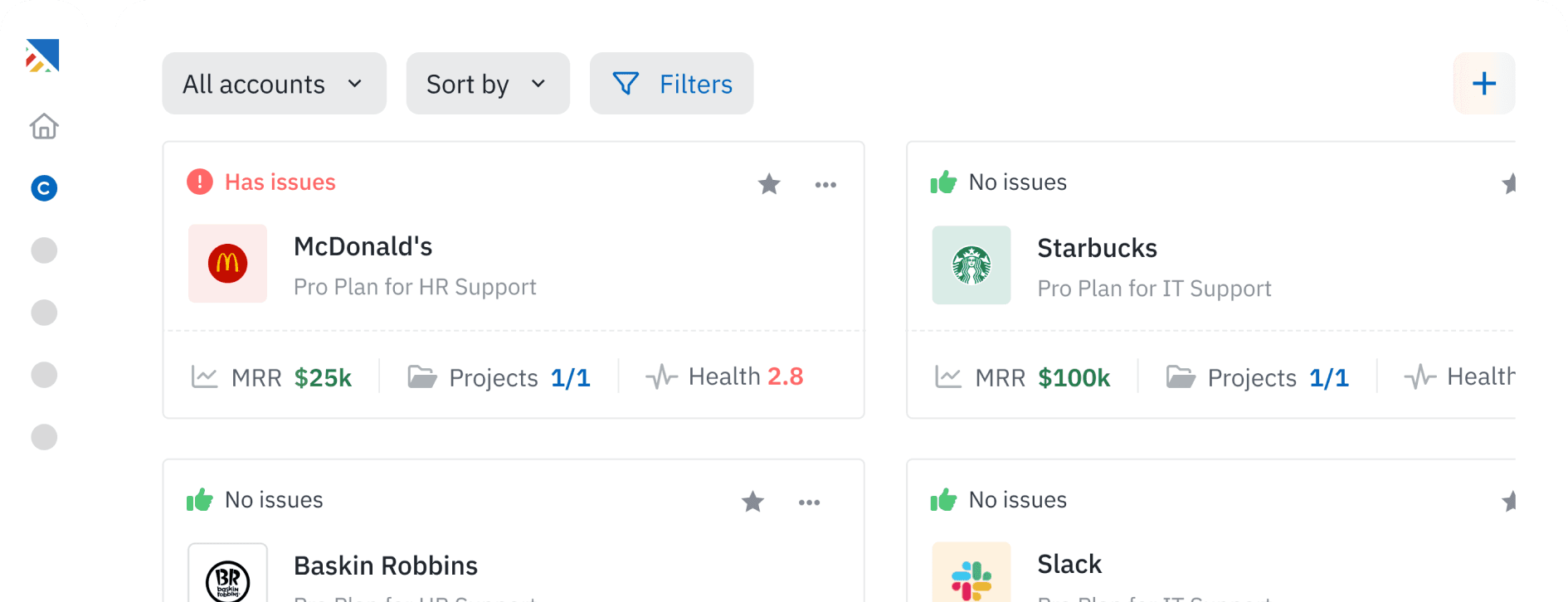Click McDonald's Projects 1/1 value
Viewport: 1568px width, 602px height.
point(571,378)
